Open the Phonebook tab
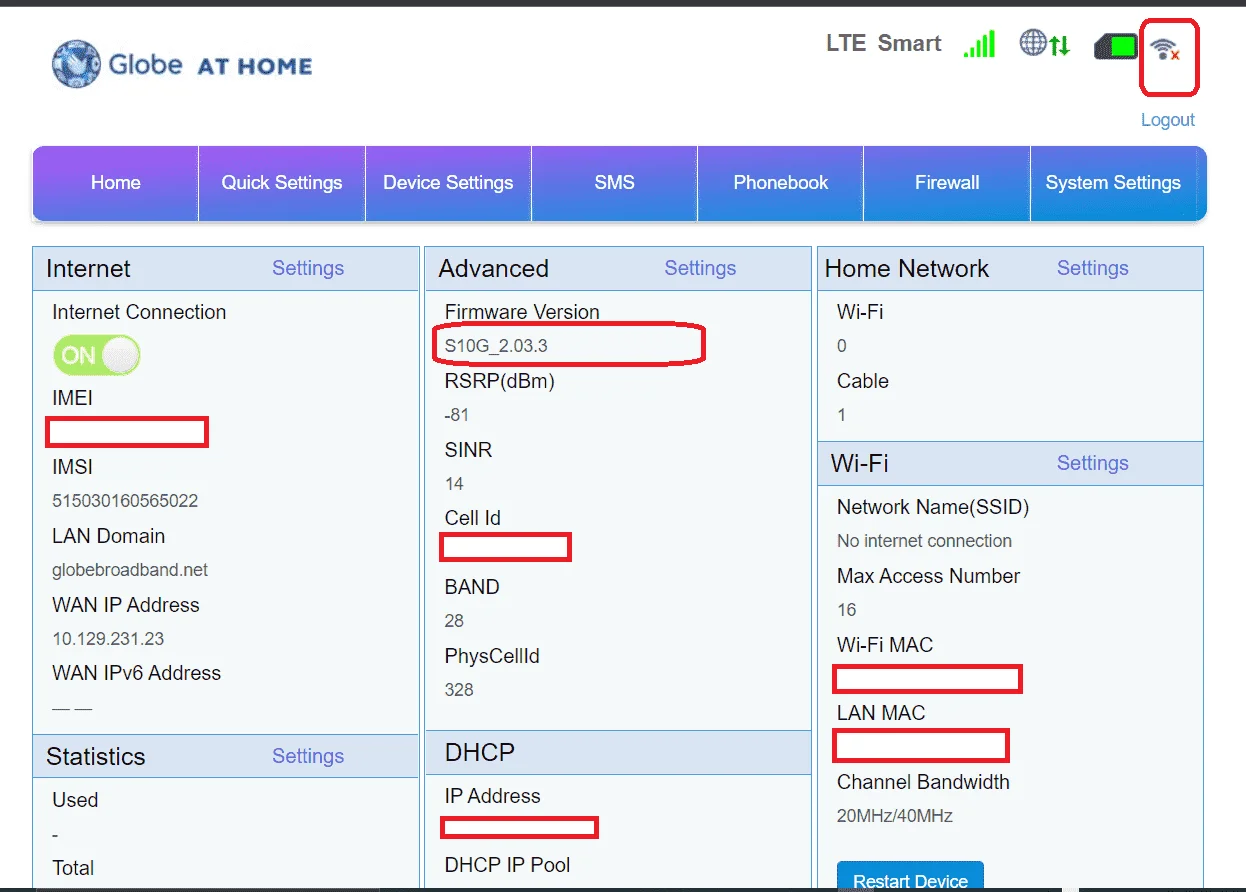1246x892 pixels. click(x=781, y=183)
